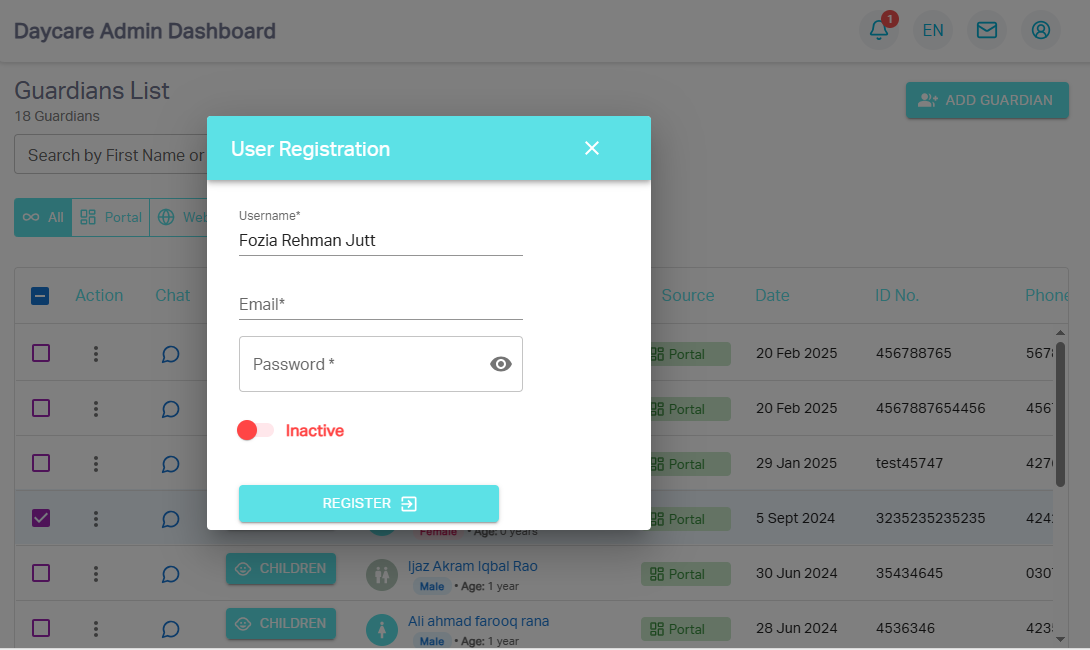Image resolution: width=1090 pixels, height=650 pixels.
Task: Uncheck the selected checkbox in row four
Action: coord(41,518)
